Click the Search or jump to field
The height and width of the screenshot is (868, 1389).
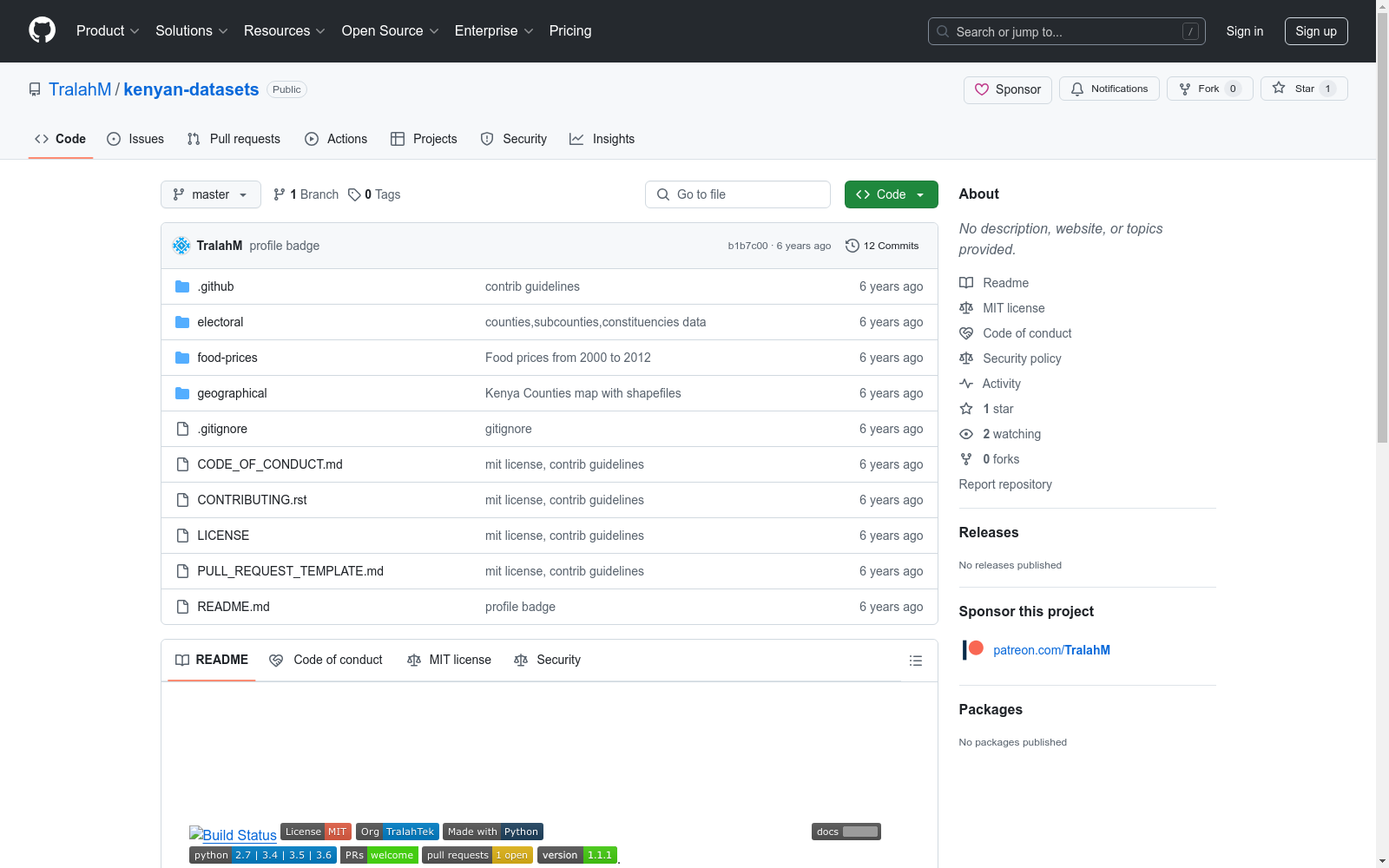[x=1067, y=31]
